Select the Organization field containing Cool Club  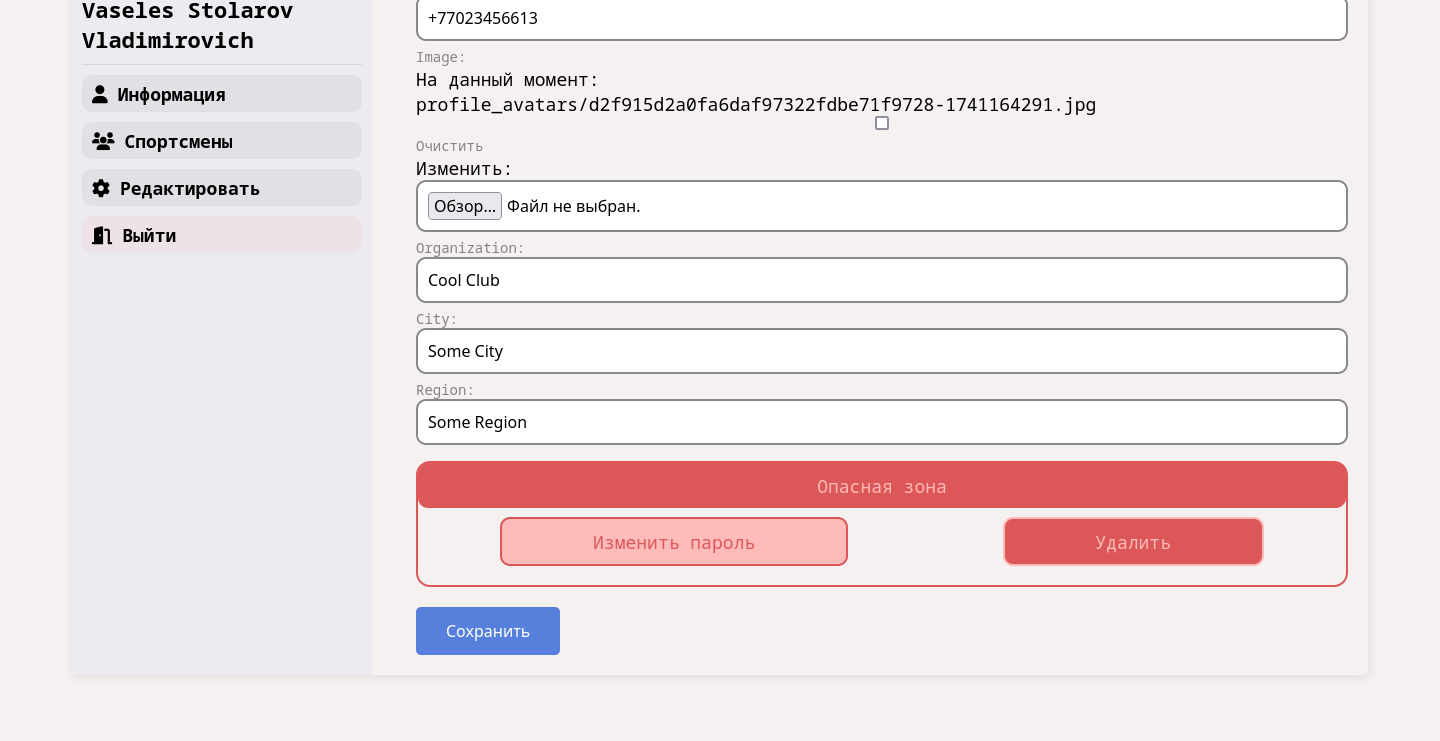coord(882,280)
